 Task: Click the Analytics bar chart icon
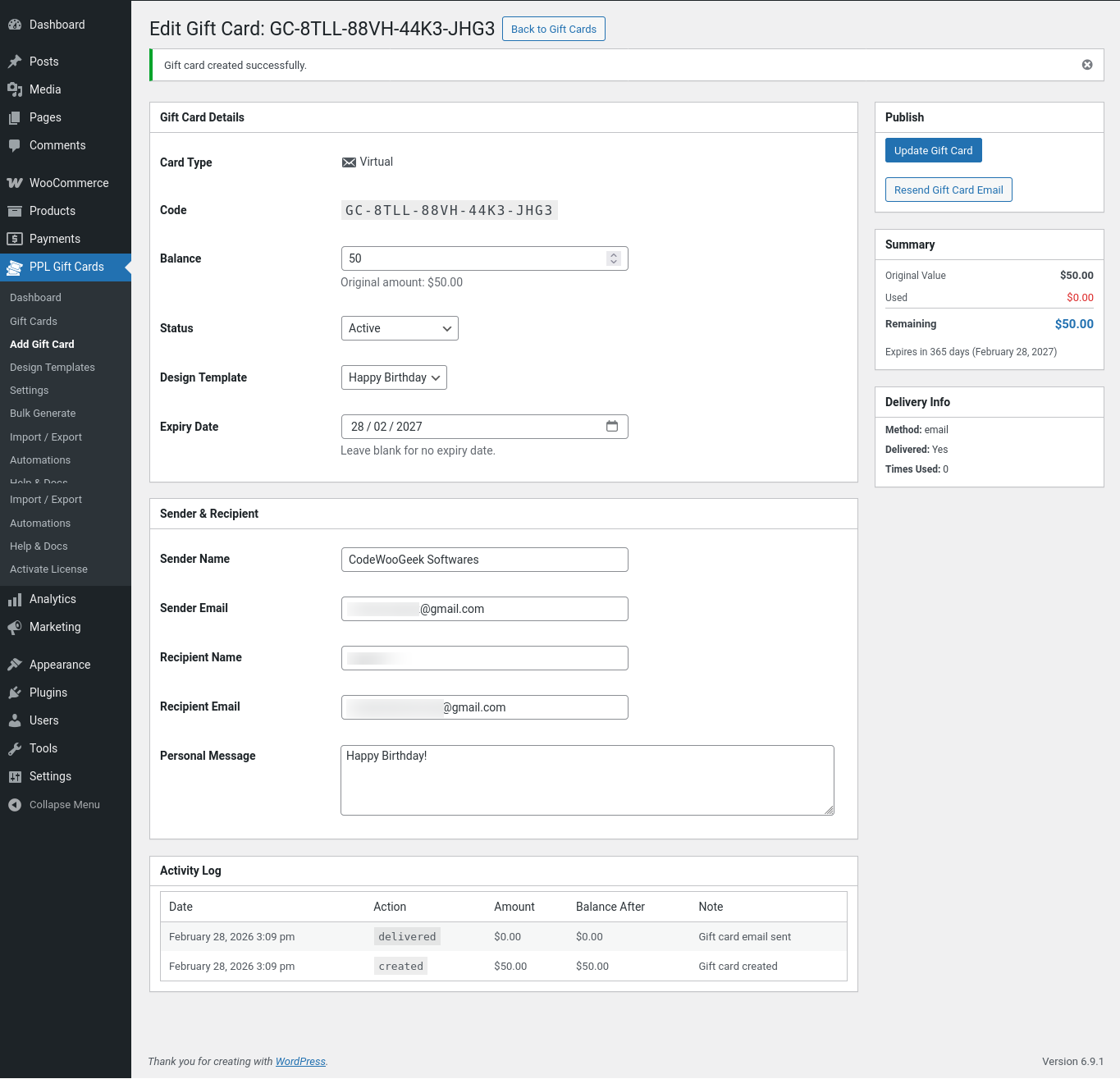pos(15,600)
